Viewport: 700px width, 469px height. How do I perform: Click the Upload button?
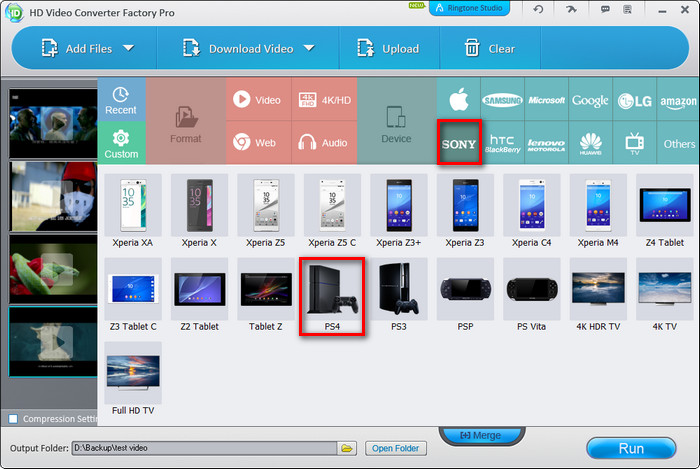(388, 48)
